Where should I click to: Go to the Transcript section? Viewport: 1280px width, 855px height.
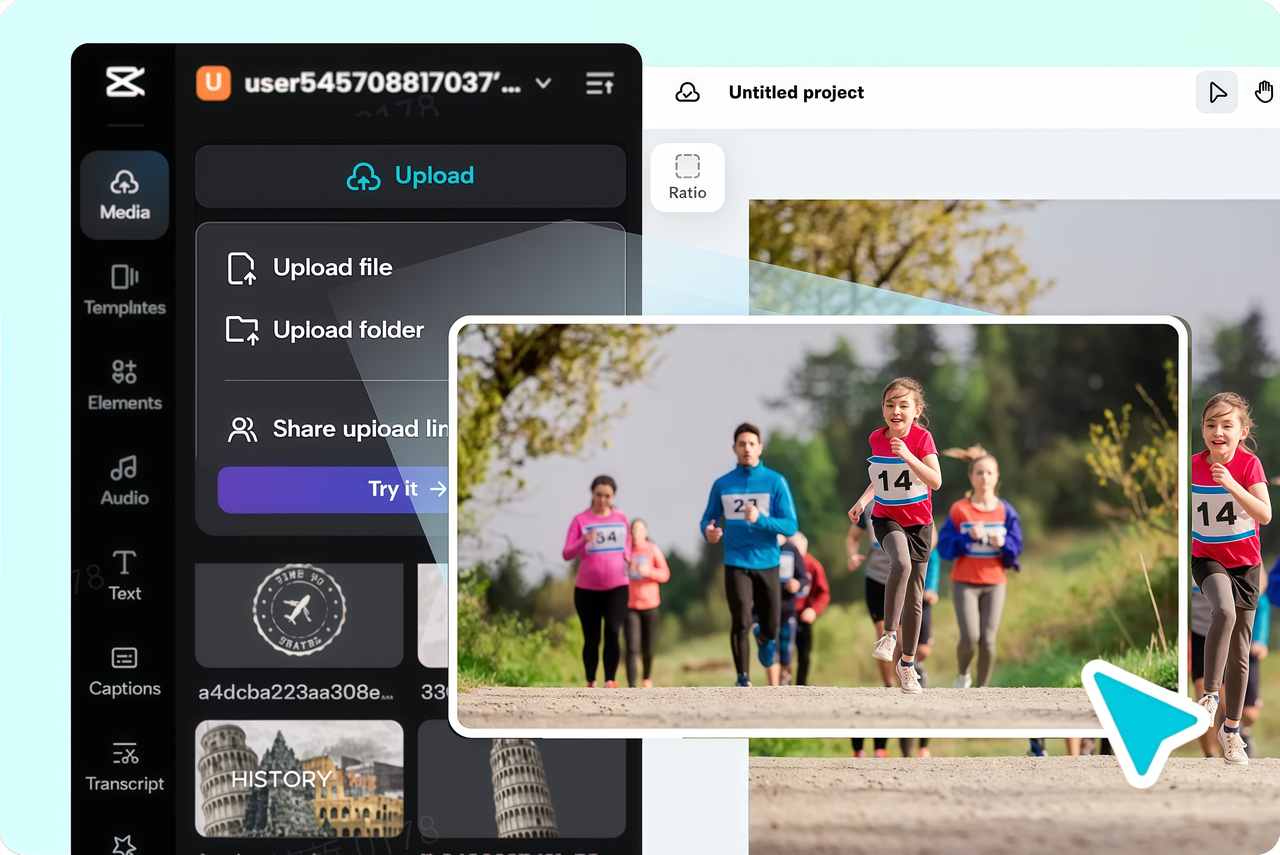[125, 766]
